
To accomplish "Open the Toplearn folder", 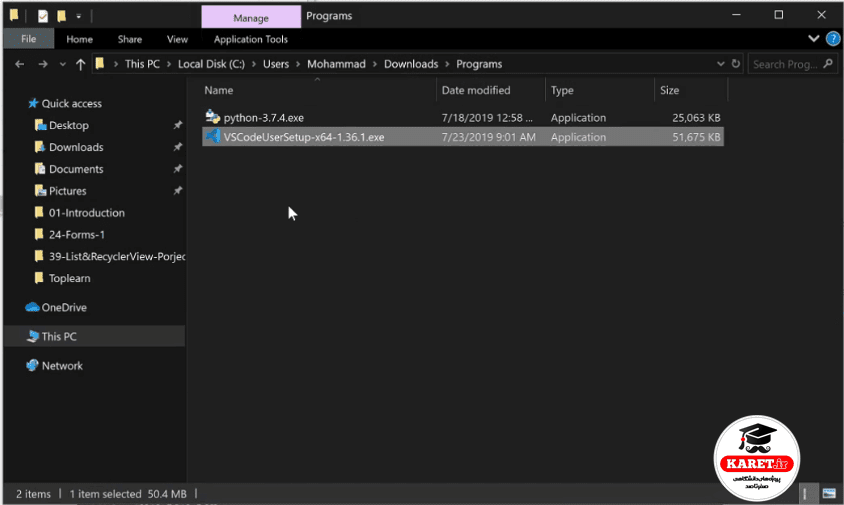I will [x=69, y=278].
